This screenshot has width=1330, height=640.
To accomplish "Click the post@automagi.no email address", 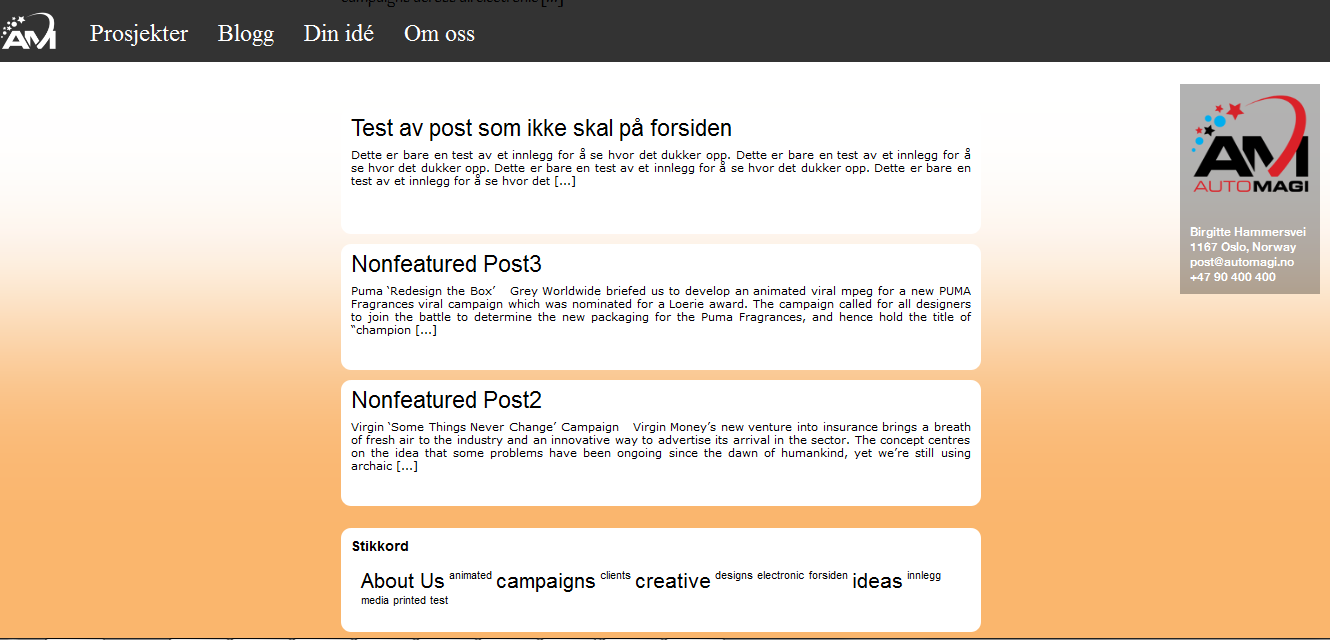I will click(x=1242, y=262).
